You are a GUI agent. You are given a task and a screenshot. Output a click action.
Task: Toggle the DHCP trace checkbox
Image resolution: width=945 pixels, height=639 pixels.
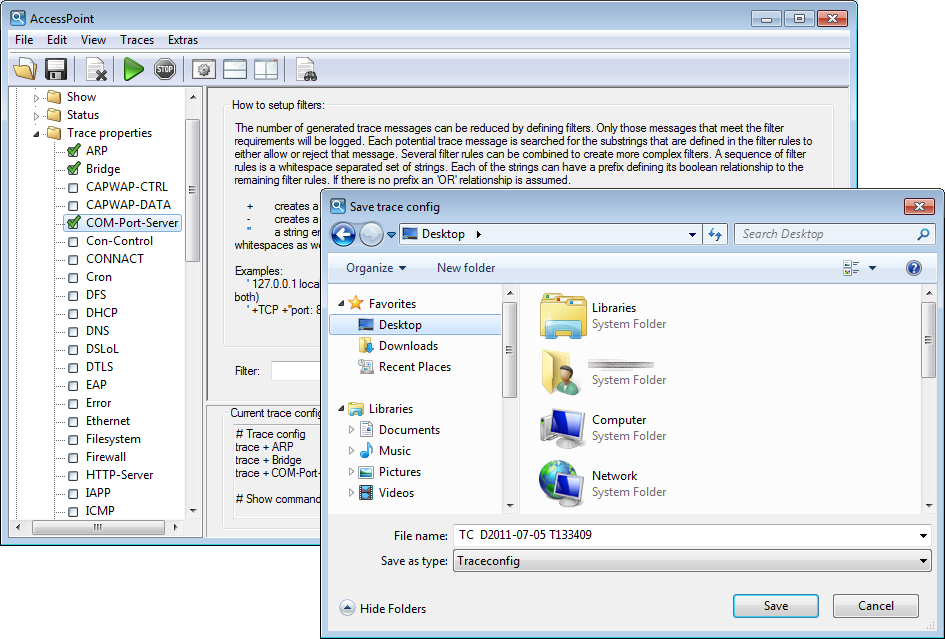[x=73, y=313]
